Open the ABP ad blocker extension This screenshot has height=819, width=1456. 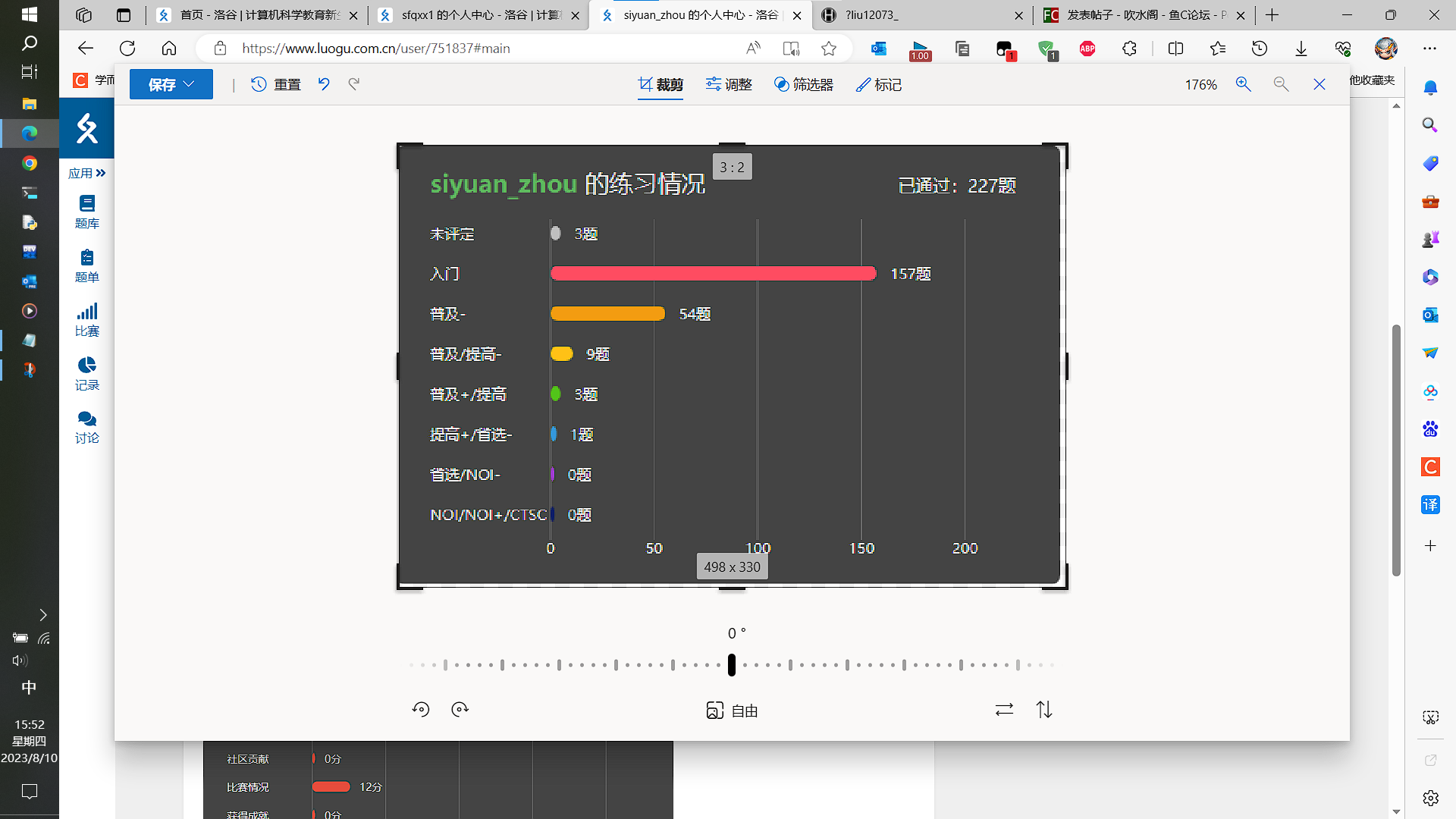coord(1087,49)
